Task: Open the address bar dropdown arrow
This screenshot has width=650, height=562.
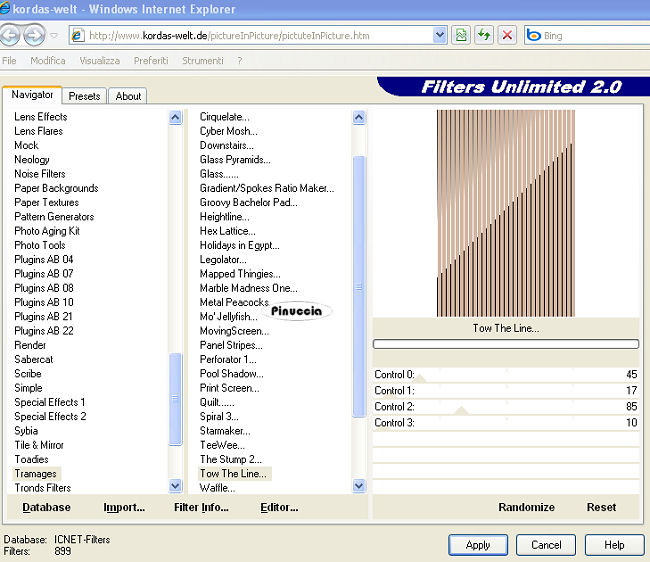Action: coord(440,35)
